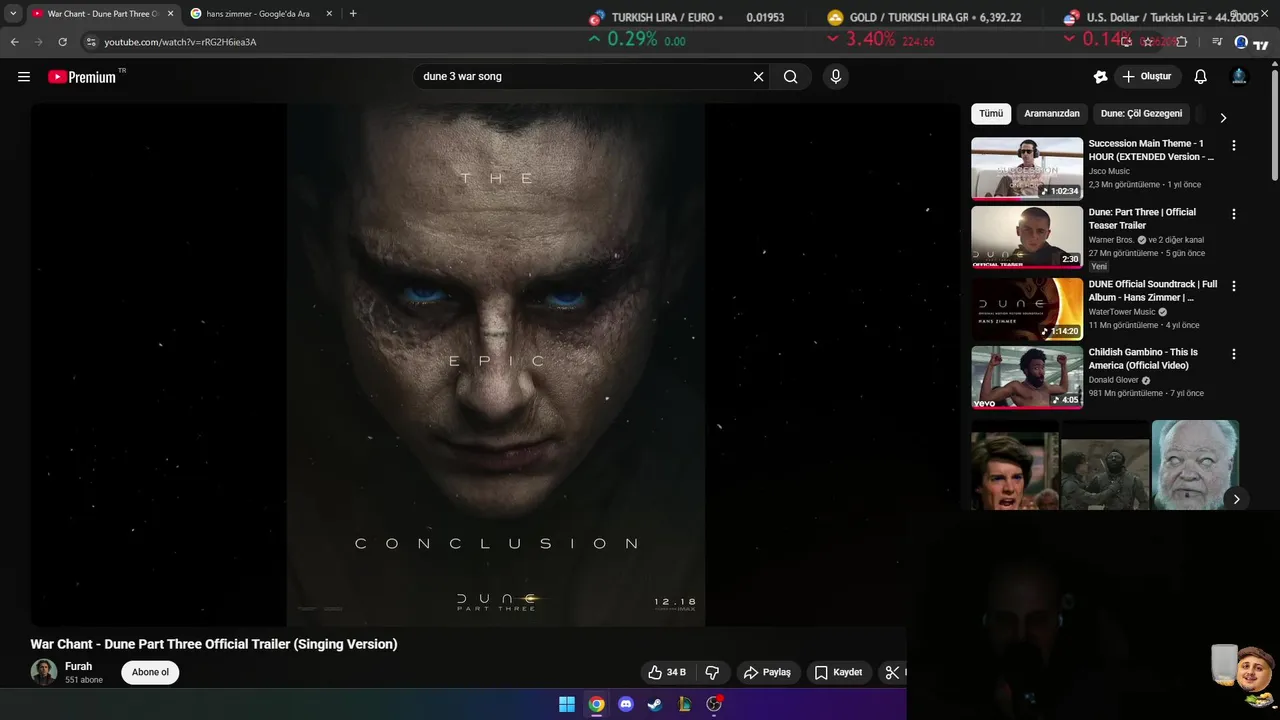This screenshot has height=720, width=1280.
Task: Click the Dune video player to pause
Action: coord(495,365)
